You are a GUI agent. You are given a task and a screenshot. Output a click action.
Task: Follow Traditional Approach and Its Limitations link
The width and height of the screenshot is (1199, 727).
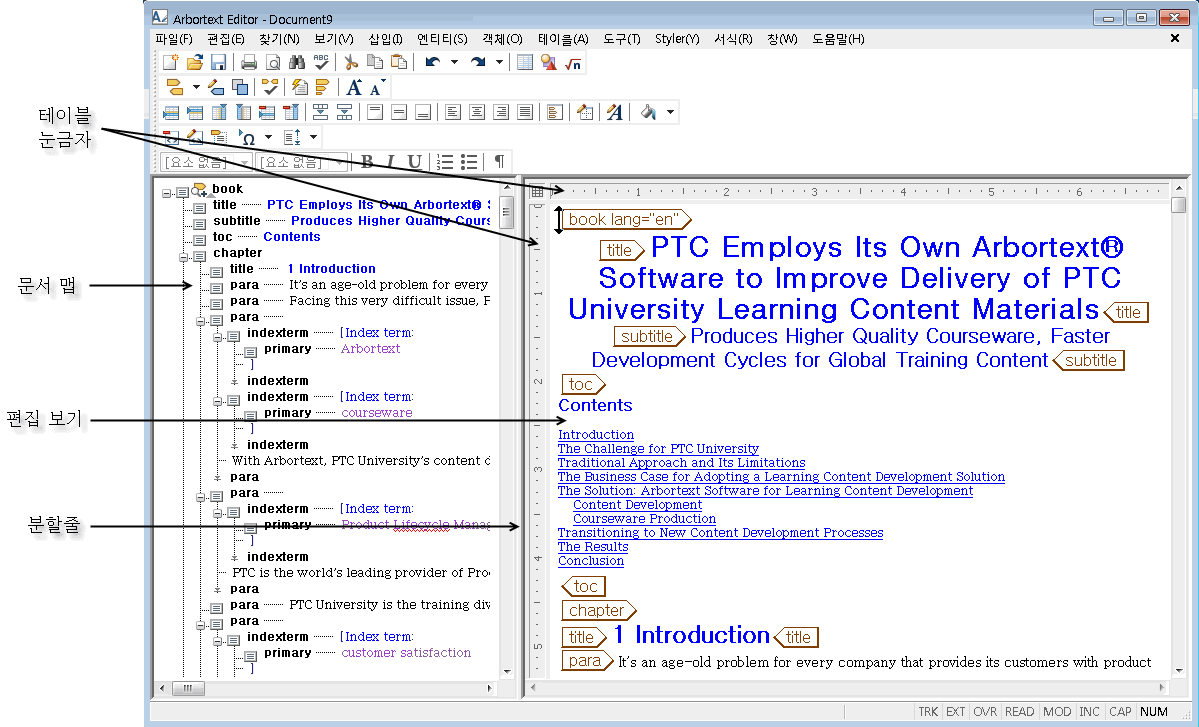[x=681, y=462]
